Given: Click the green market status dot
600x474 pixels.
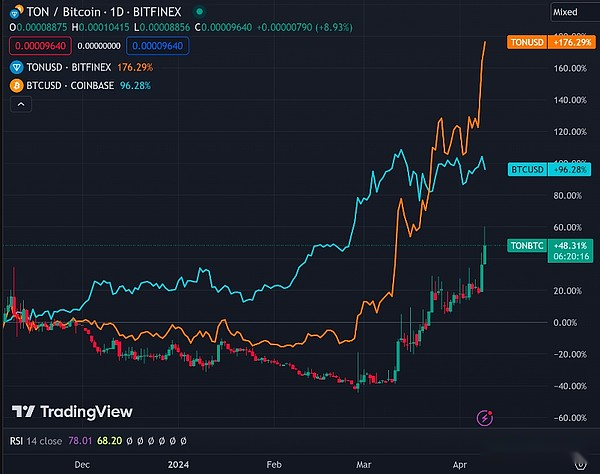Looking at the screenshot, I should (199, 12).
